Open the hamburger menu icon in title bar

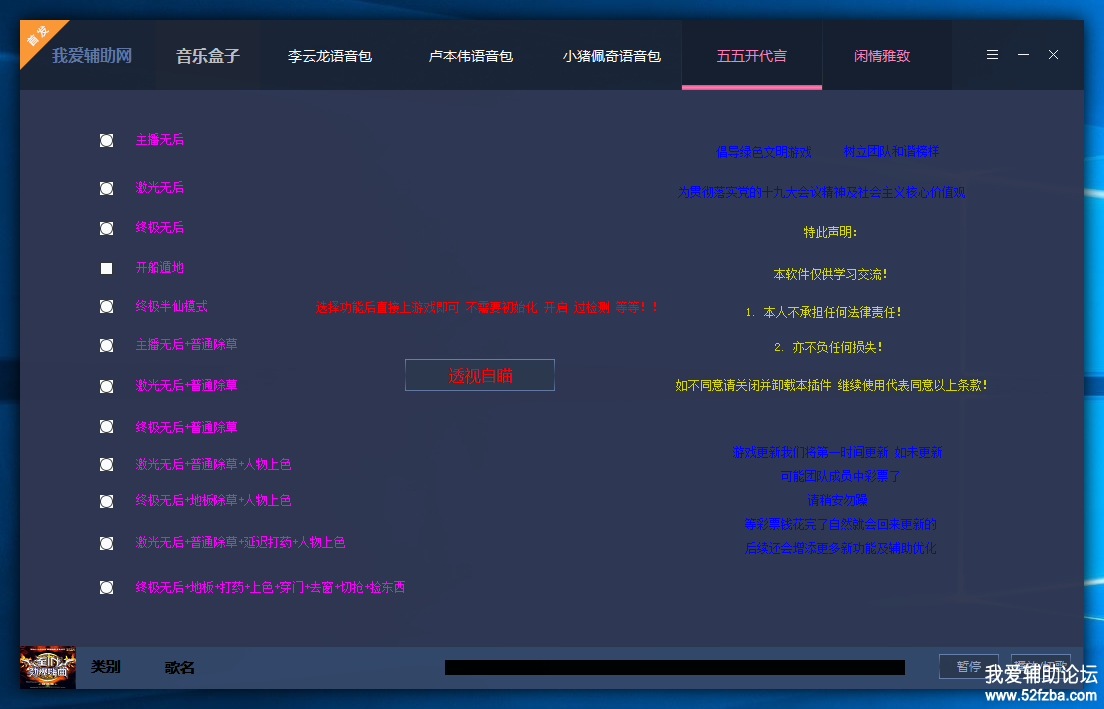click(992, 55)
